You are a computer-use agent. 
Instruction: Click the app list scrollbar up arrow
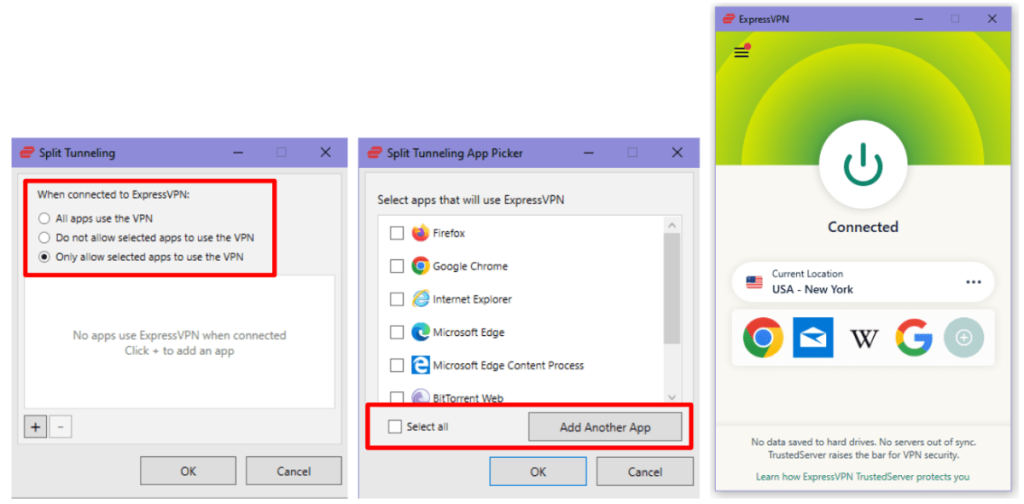coord(672,225)
